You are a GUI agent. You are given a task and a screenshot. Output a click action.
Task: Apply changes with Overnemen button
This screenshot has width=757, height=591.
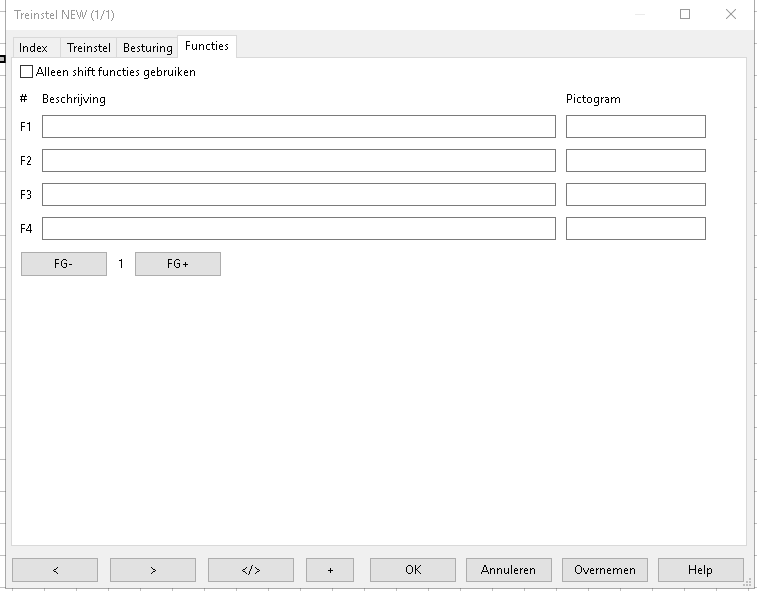click(x=604, y=570)
